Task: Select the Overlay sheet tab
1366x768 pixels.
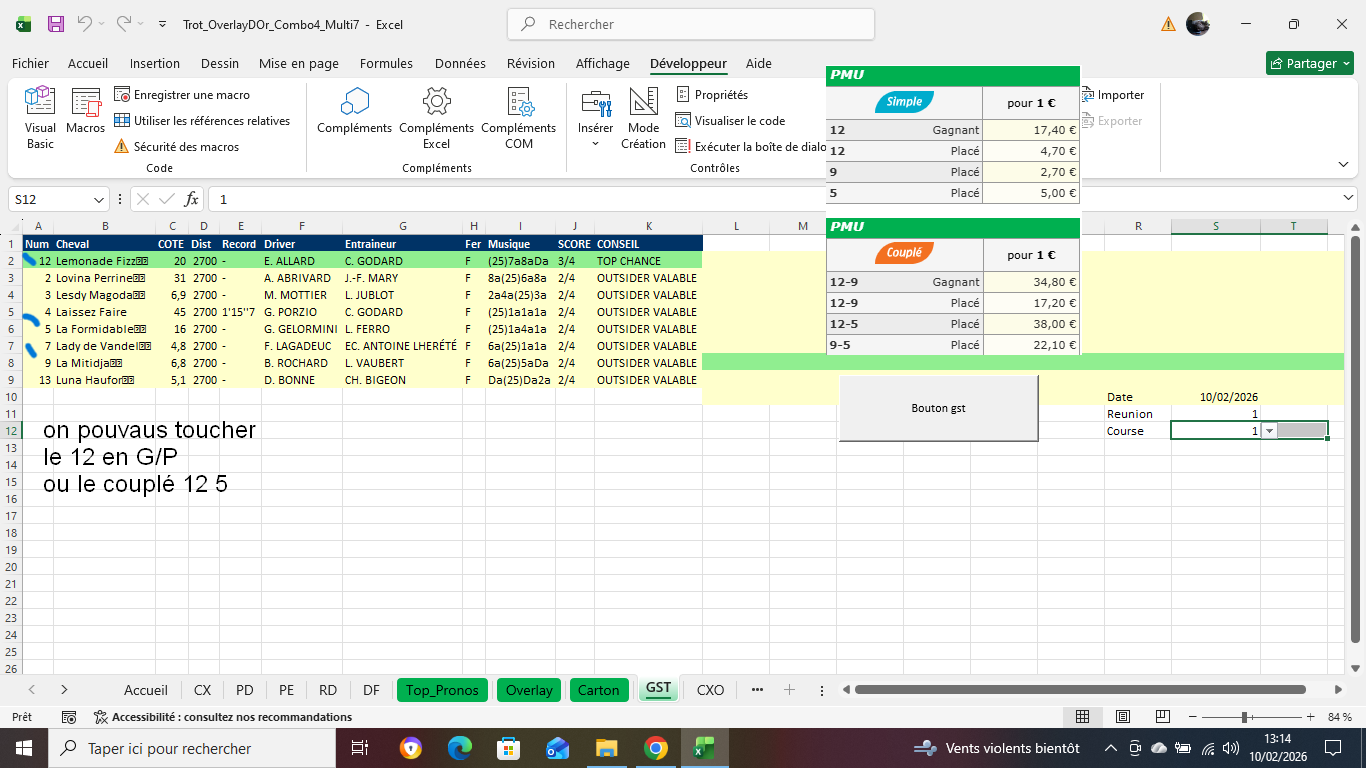Action: click(x=529, y=690)
